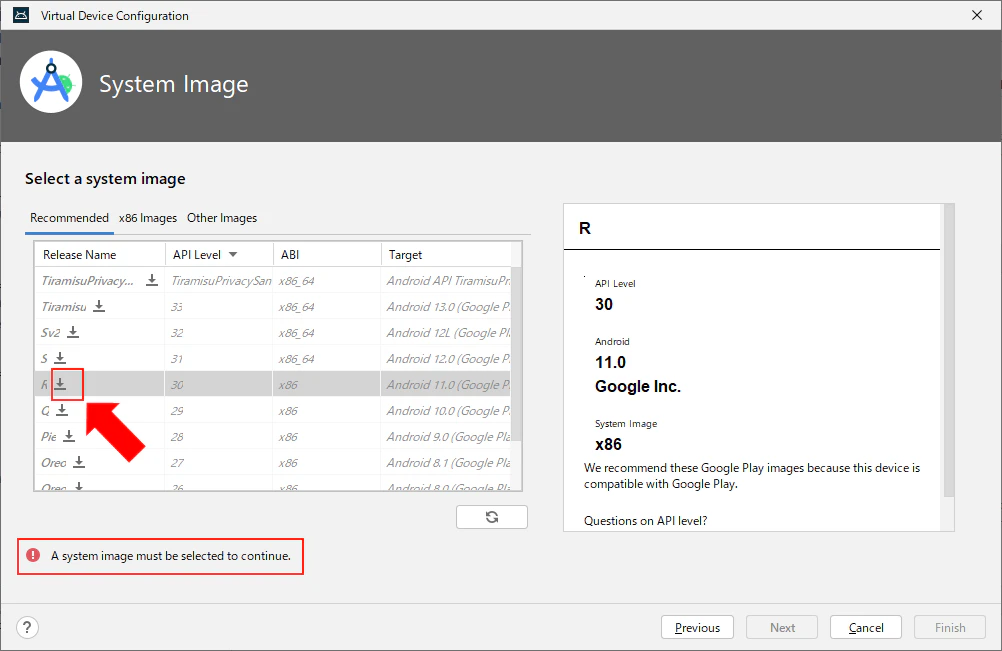Download the TiramisuPrivacy system image
1002x651 pixels.
pos(151,280)
